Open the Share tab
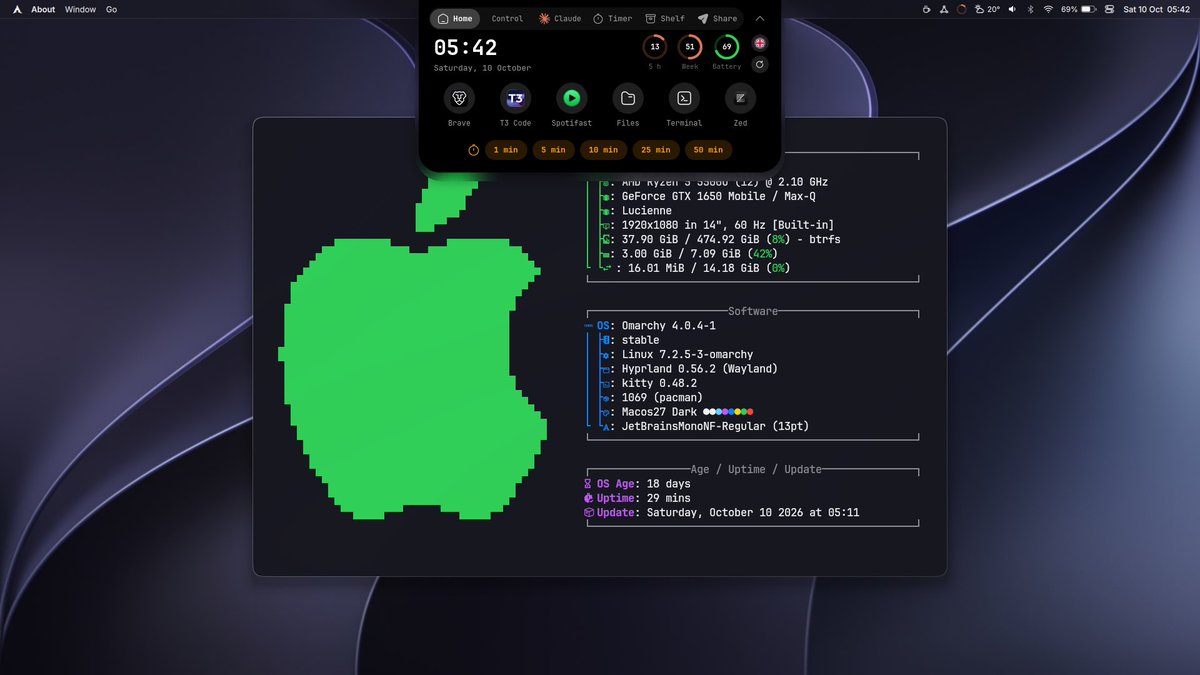 pos(717,18)
